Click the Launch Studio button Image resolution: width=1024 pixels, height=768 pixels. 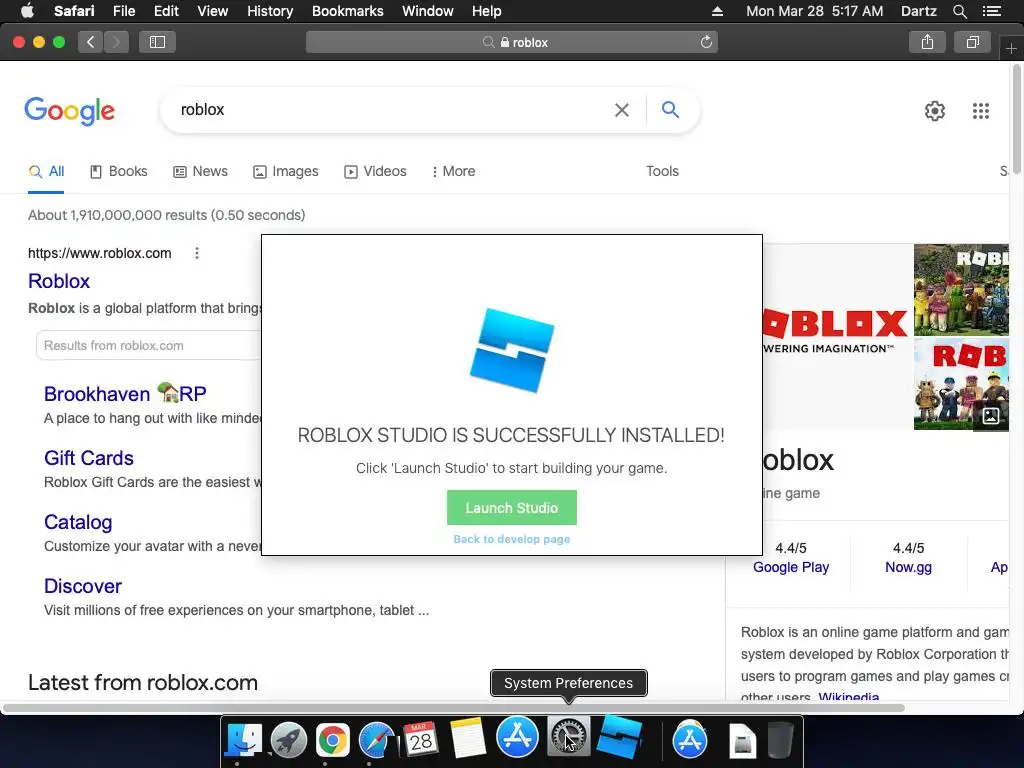[x=511, y=507]
